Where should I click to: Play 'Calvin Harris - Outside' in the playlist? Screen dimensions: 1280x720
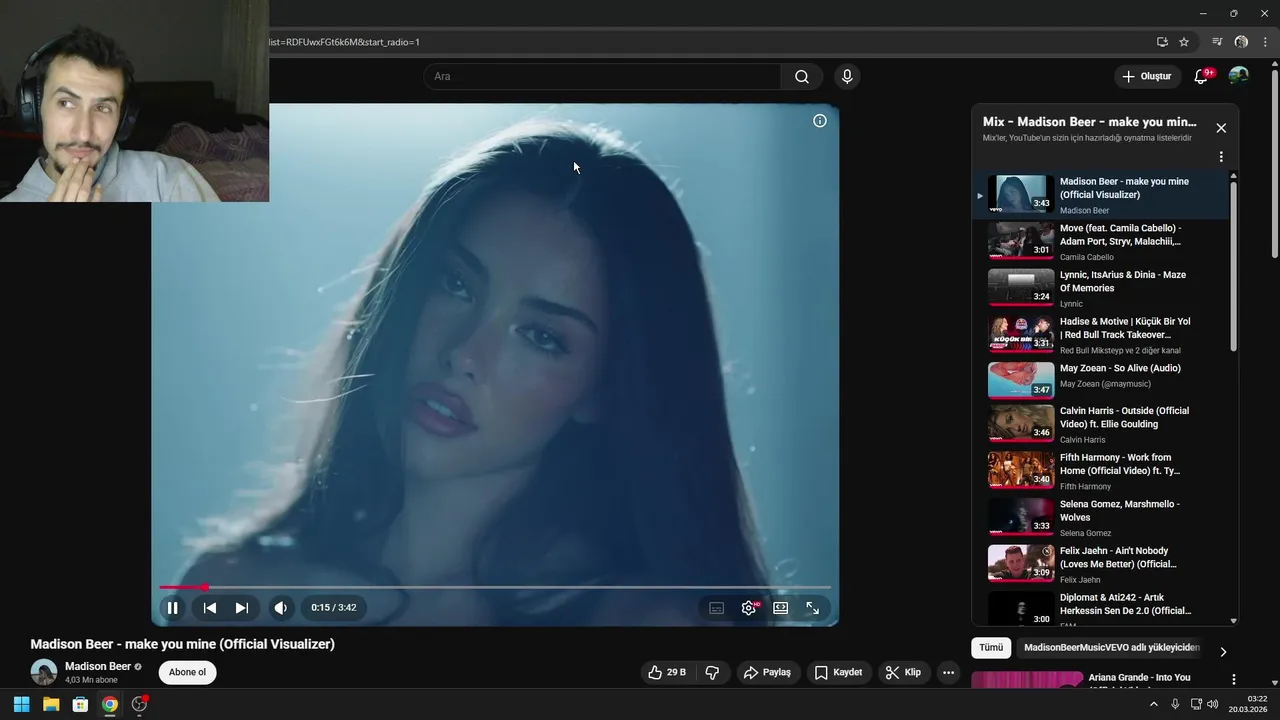coord(1098,424)
